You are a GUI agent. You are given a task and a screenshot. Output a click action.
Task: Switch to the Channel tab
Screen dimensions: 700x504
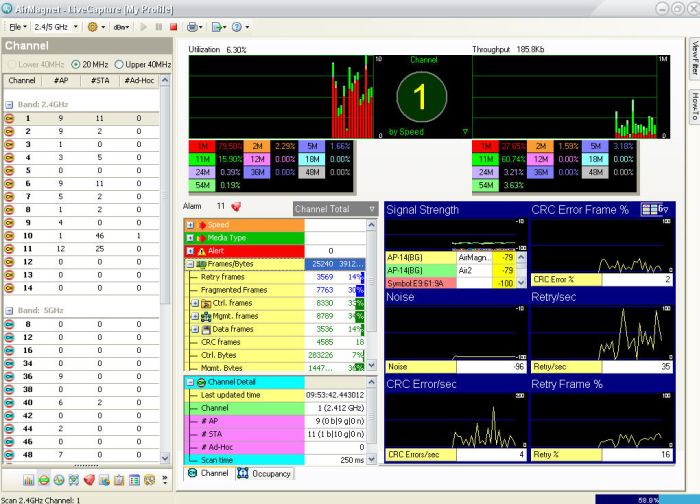tap(208, 473)
